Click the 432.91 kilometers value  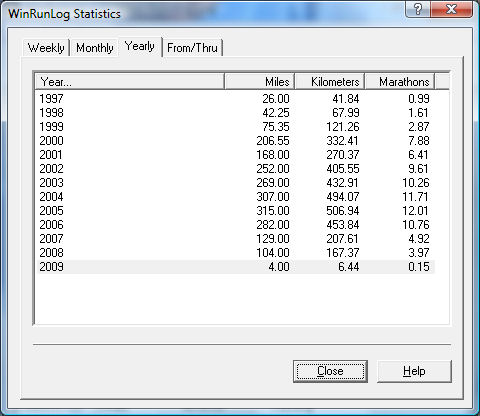click(x=343, y=183)
